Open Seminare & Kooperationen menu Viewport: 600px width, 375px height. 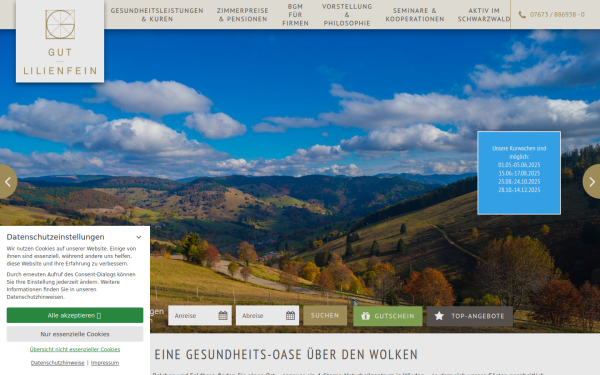(x=415, y=15)
